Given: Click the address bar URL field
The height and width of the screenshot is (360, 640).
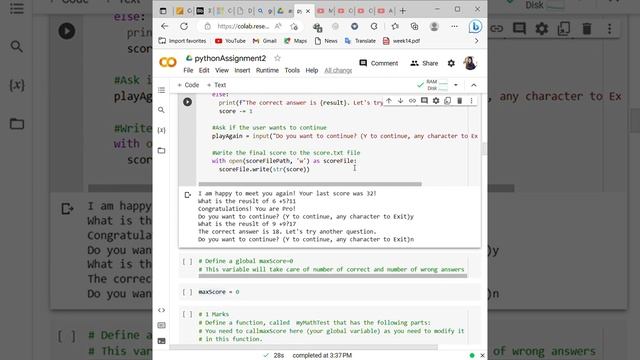Looking at the screenshot, I should coord(243,27).
